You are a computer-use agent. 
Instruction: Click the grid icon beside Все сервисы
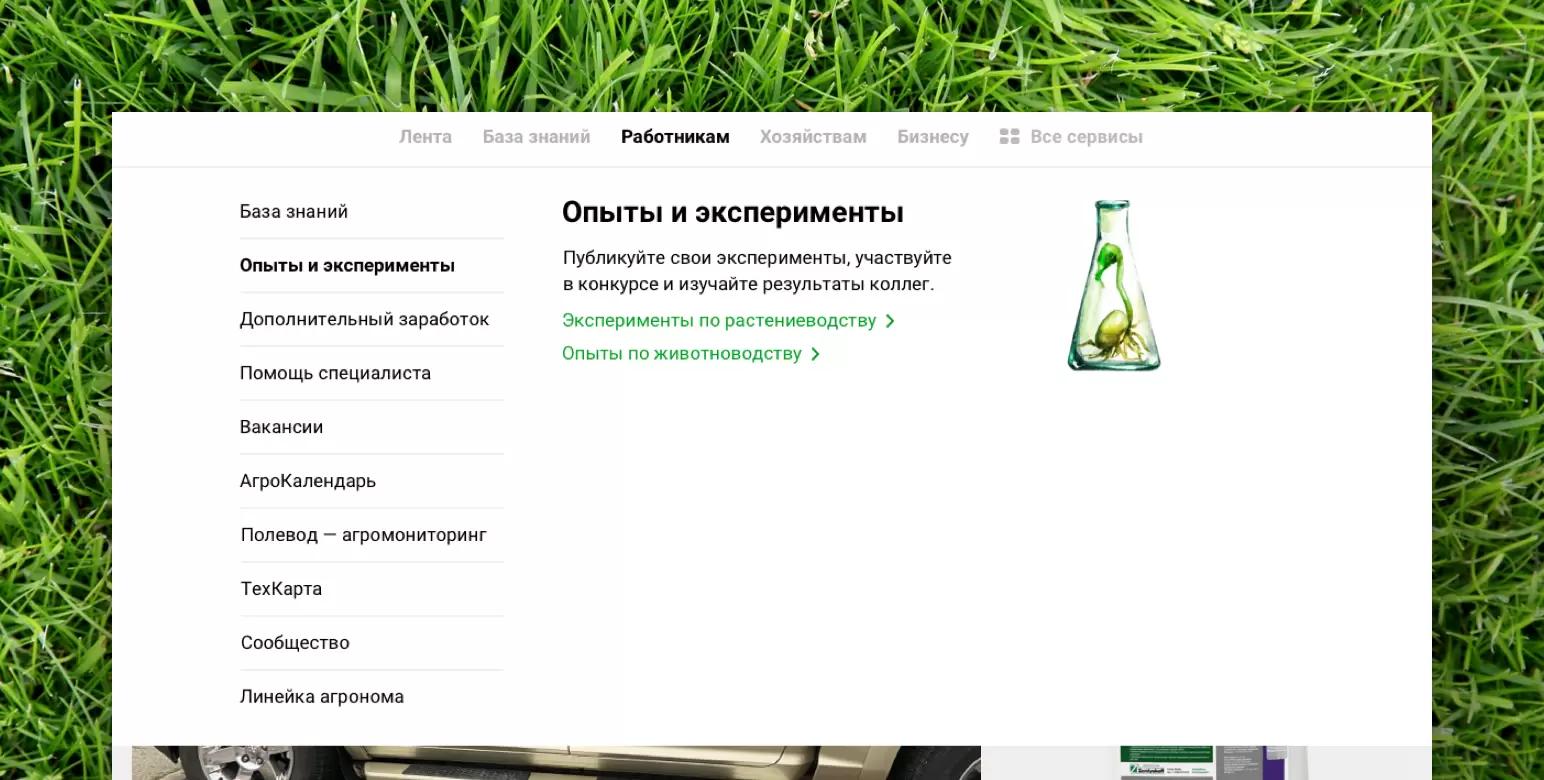[1009, 137]
